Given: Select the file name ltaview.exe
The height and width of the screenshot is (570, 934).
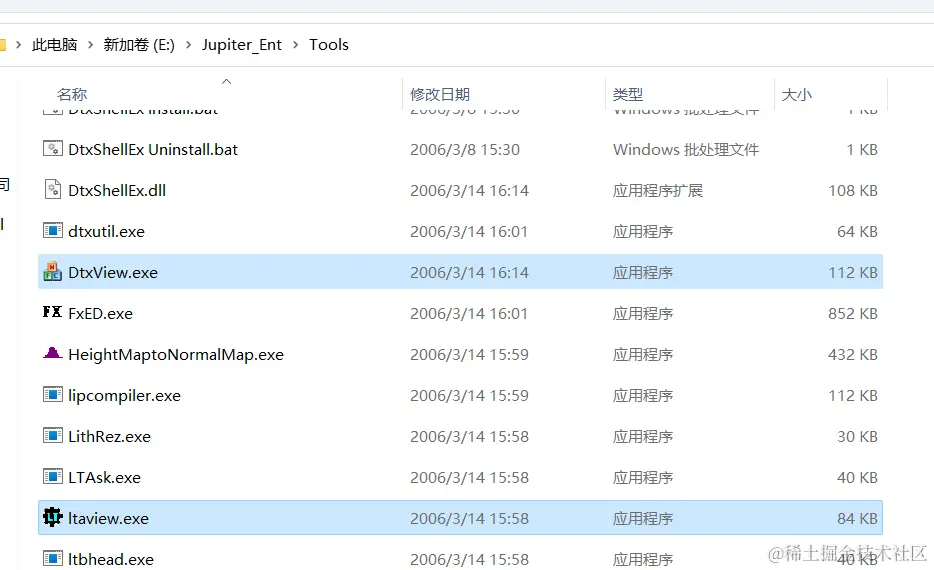Looking at the screenshot, I should (x=108, y=519).
